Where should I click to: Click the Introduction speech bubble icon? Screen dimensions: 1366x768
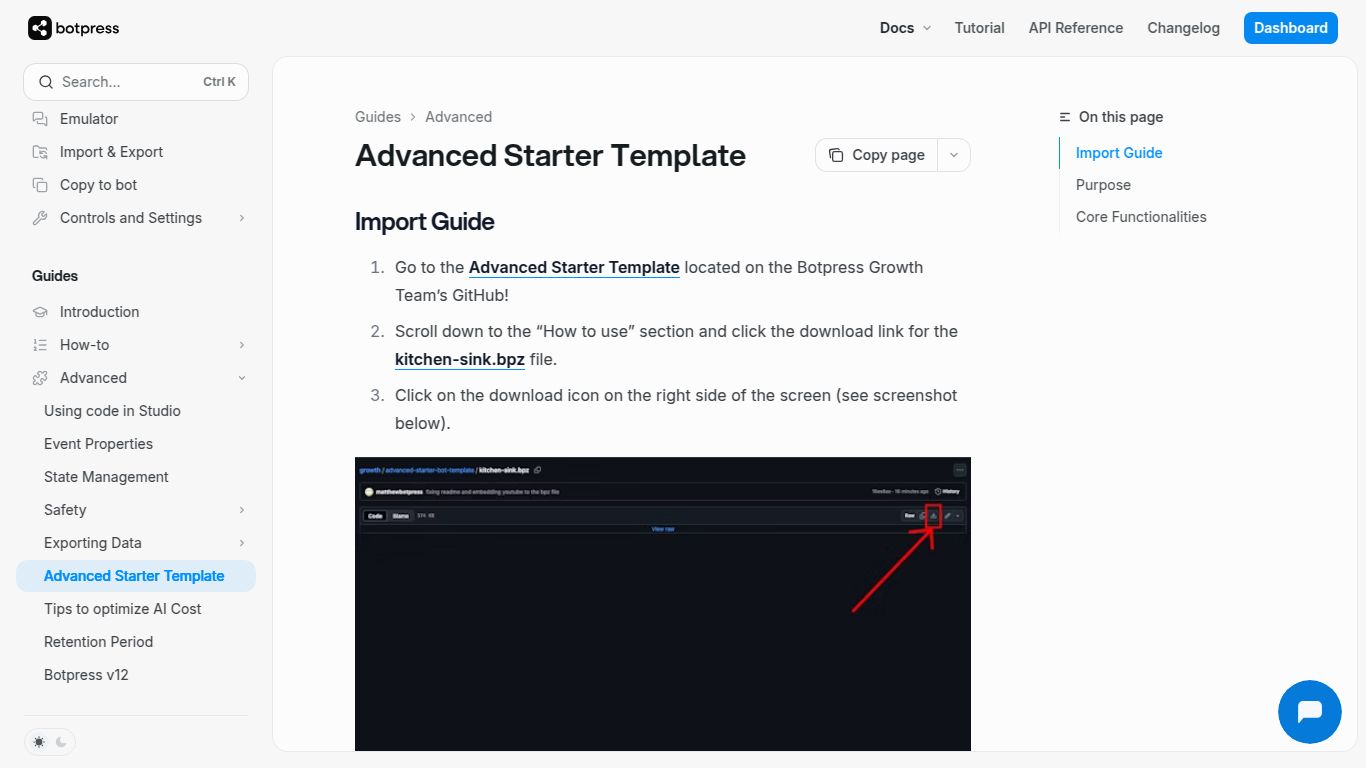tap(38, 311)
